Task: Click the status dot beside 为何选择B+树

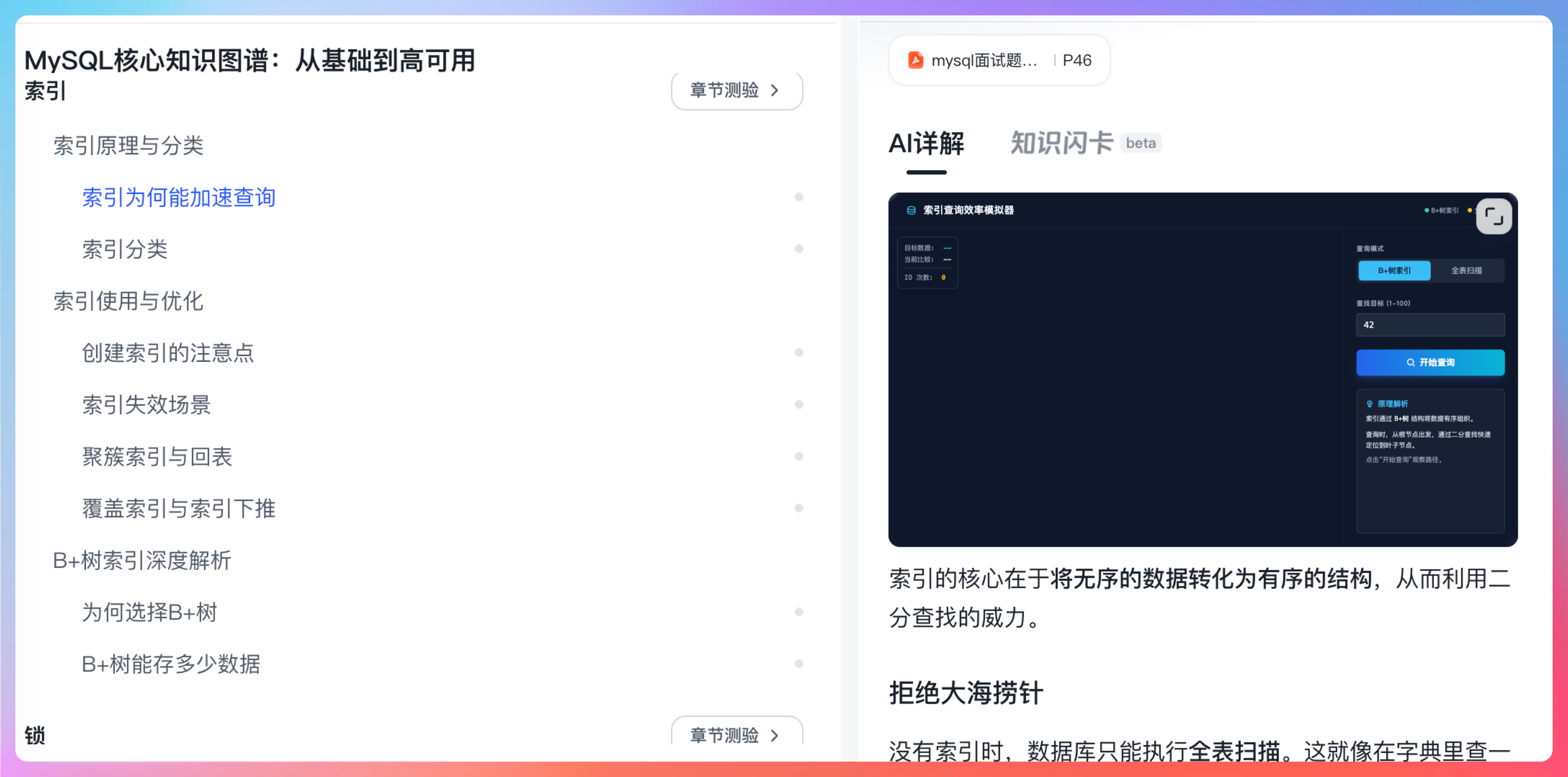Action: point(799,612)
